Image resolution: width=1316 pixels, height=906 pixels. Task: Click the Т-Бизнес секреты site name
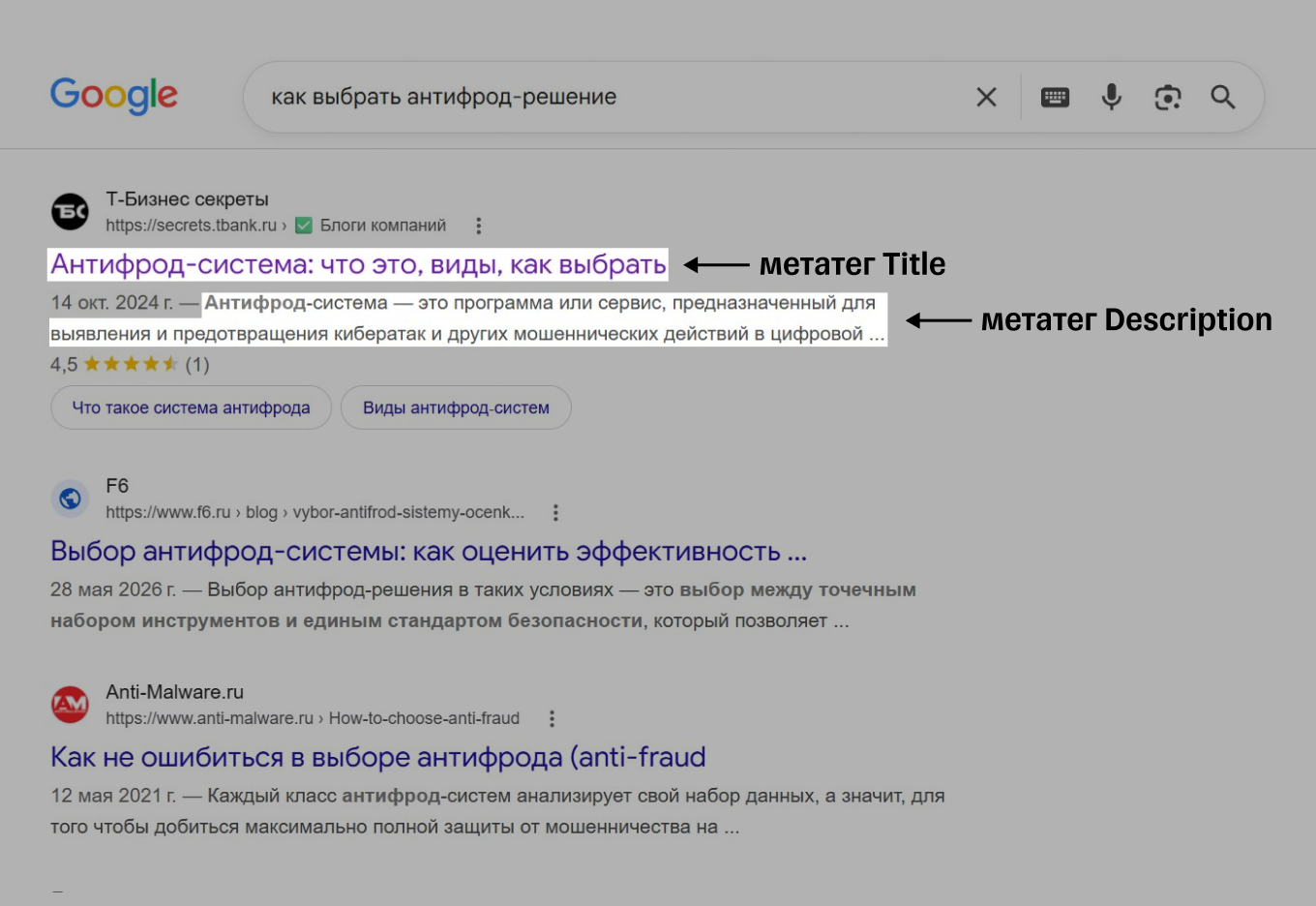(x=187, y=199)
